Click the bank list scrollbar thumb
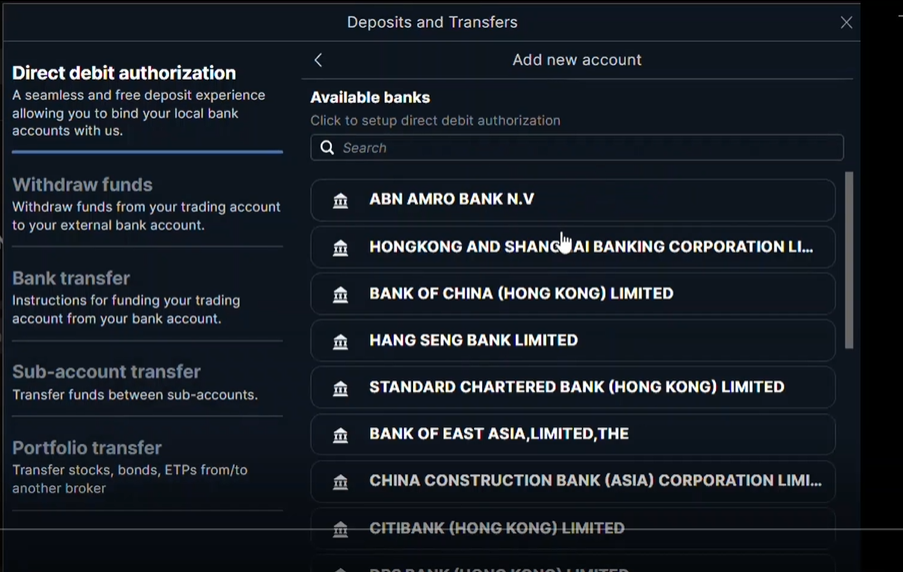903x572 pixels. tap(849, 260)
